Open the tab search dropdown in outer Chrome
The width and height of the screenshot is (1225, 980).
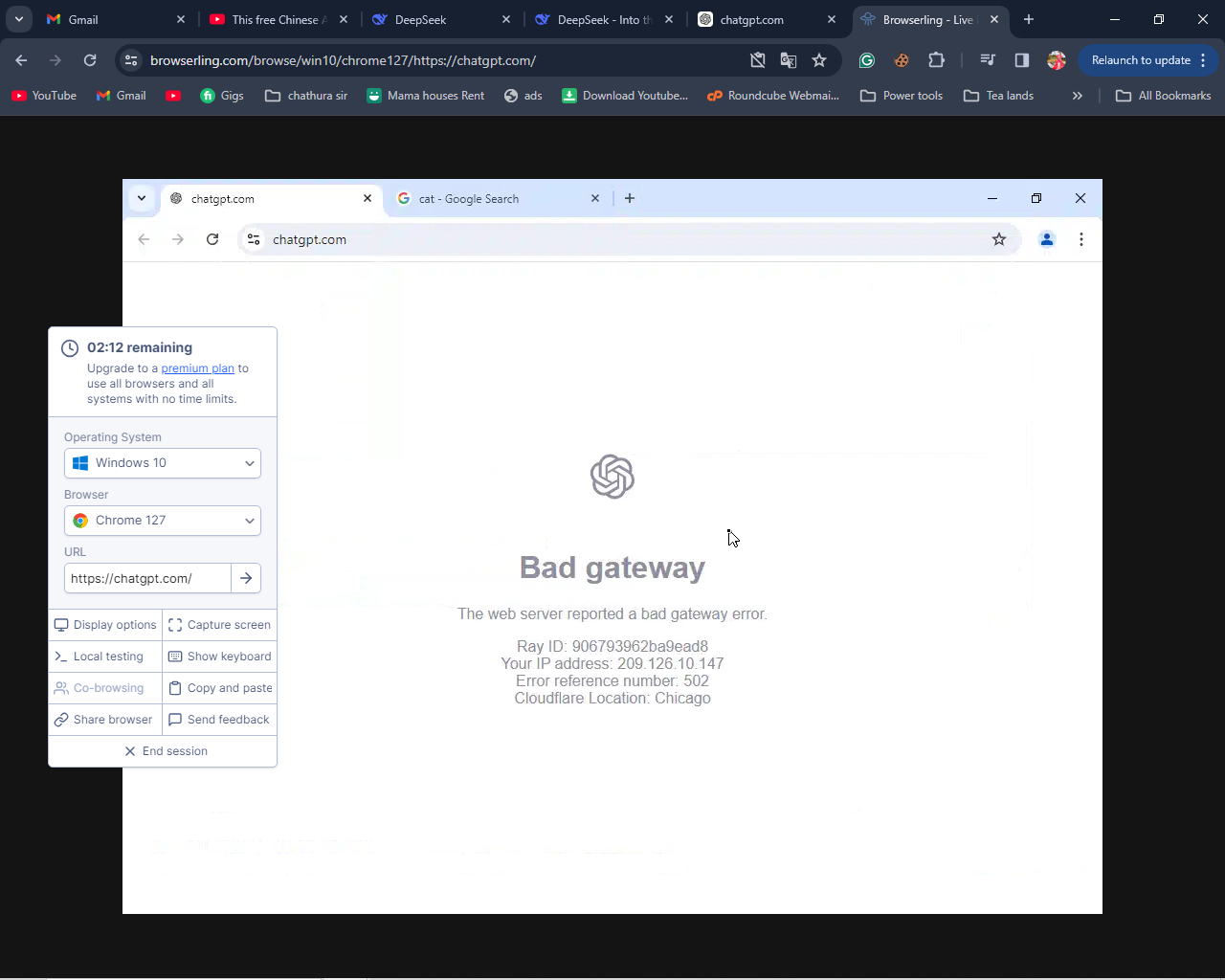[x=19, y=19]
